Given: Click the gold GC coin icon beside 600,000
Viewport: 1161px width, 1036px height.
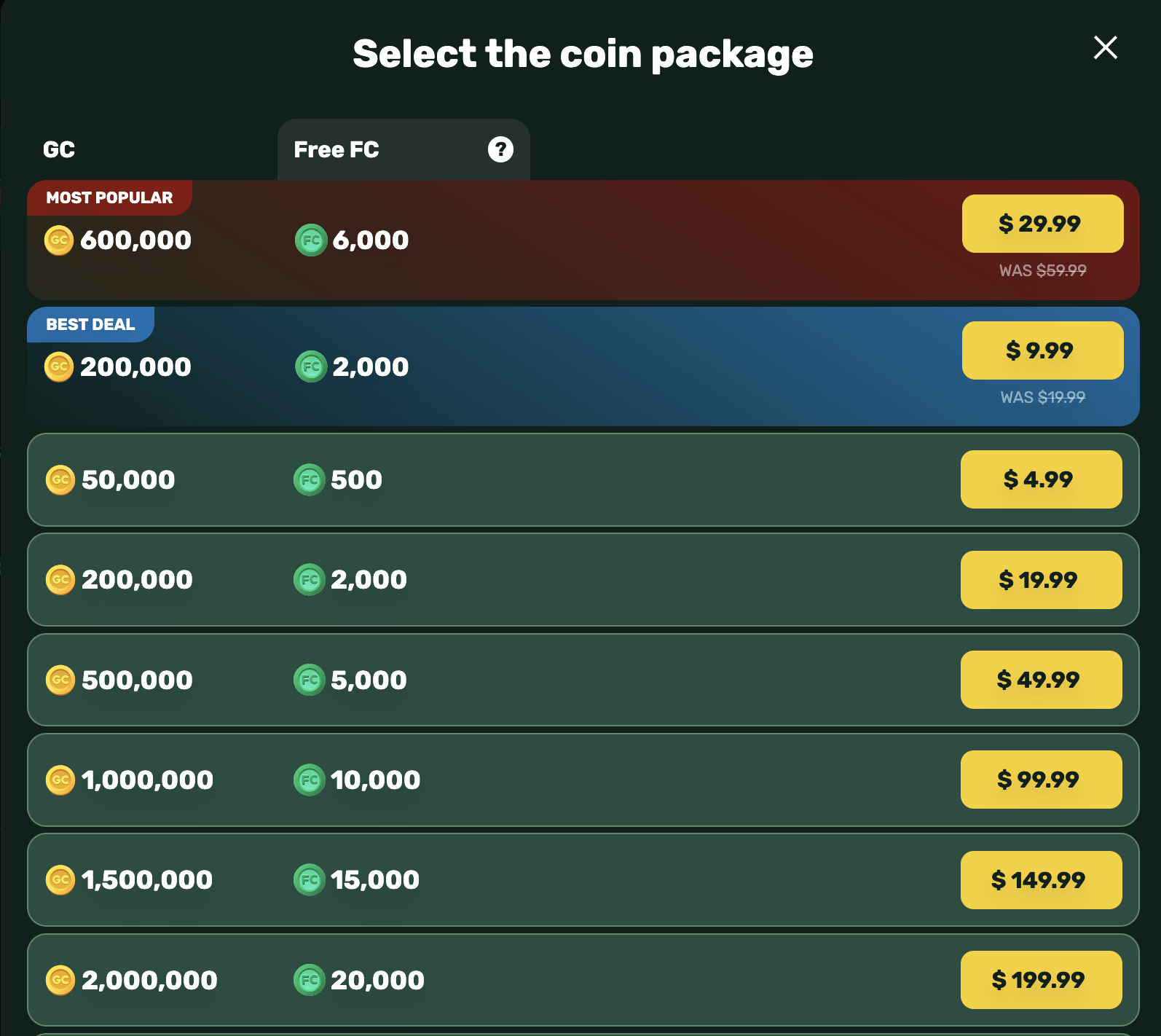Looking at the screenshot, I should click(59, 240).
